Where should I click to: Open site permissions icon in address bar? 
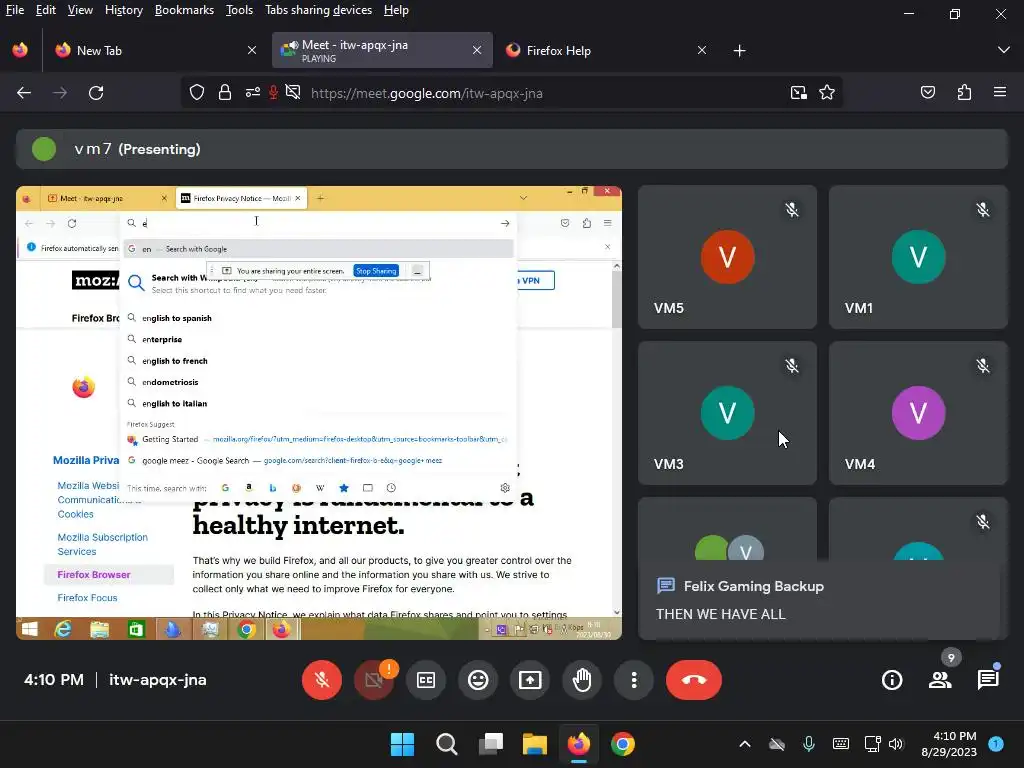coord(252,93)
